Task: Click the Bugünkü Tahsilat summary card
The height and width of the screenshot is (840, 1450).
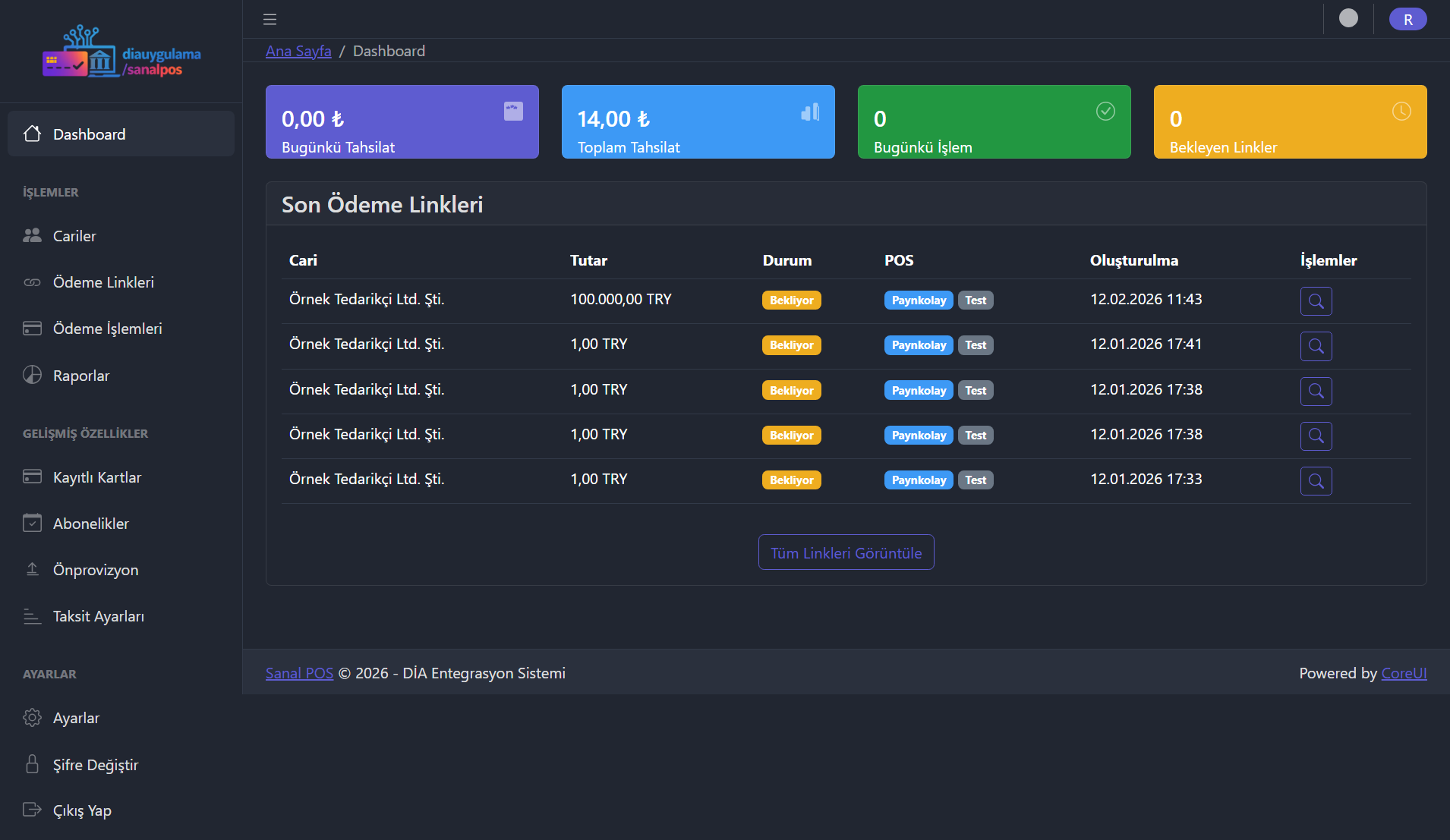Action: tap(402, 121)
